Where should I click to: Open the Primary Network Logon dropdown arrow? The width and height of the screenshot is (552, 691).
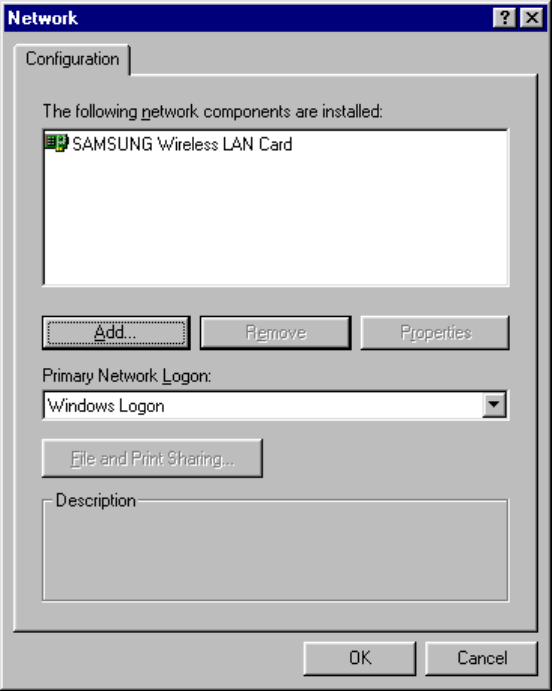(x=494, y=404)
